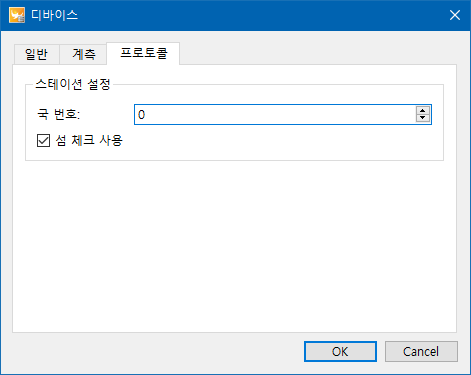Uncheck the 섬 체크 사용 checkbox
Viewport: 471px width, 375px height.
coord(43,140)
